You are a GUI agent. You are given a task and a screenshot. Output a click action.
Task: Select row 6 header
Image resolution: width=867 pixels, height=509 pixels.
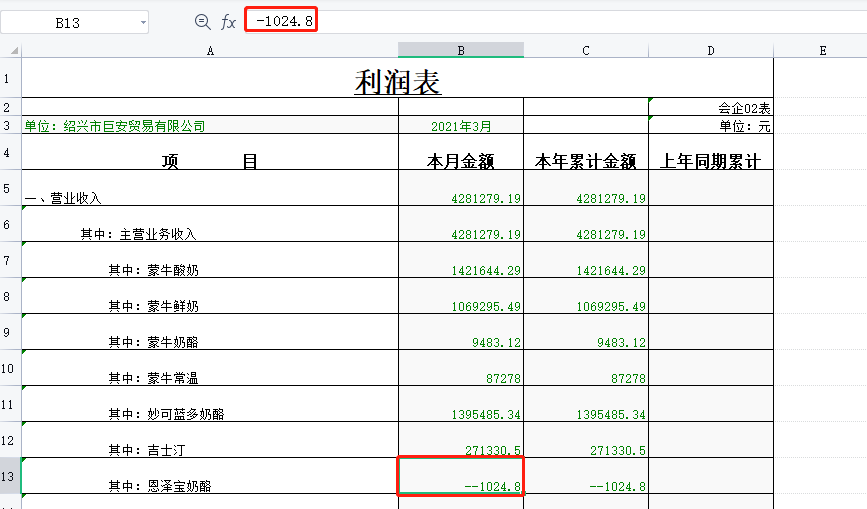11,224
